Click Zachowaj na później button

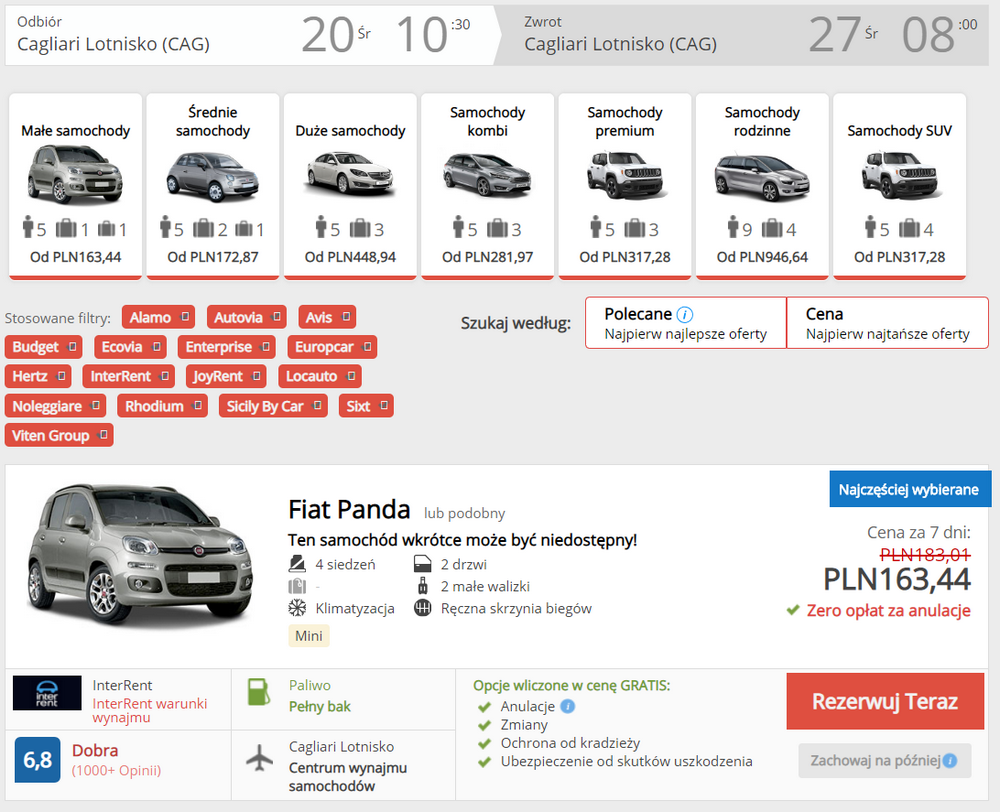coord(885,760)
